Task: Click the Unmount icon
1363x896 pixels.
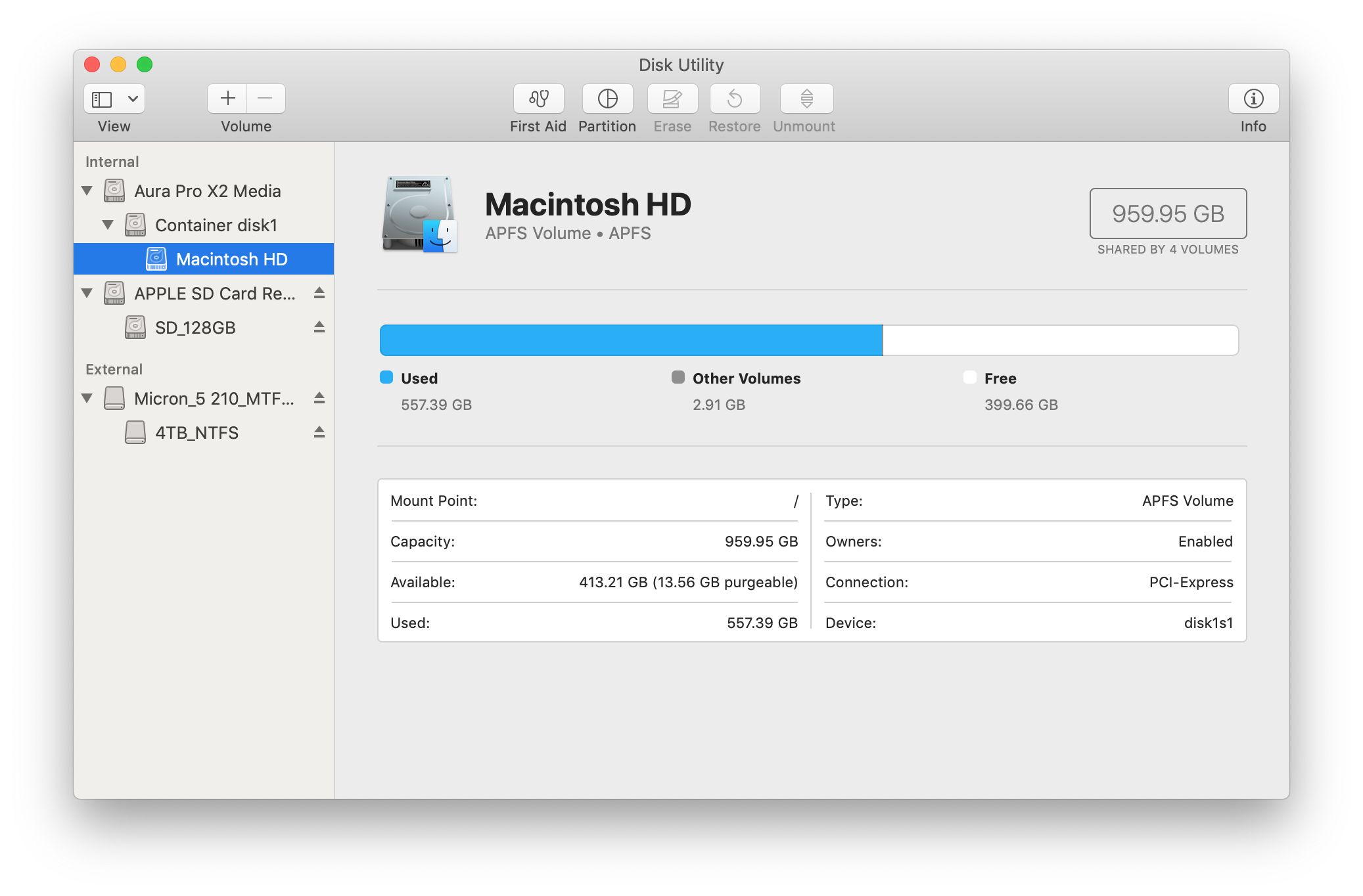Action: pyautogui.click(x=804, y=99)
